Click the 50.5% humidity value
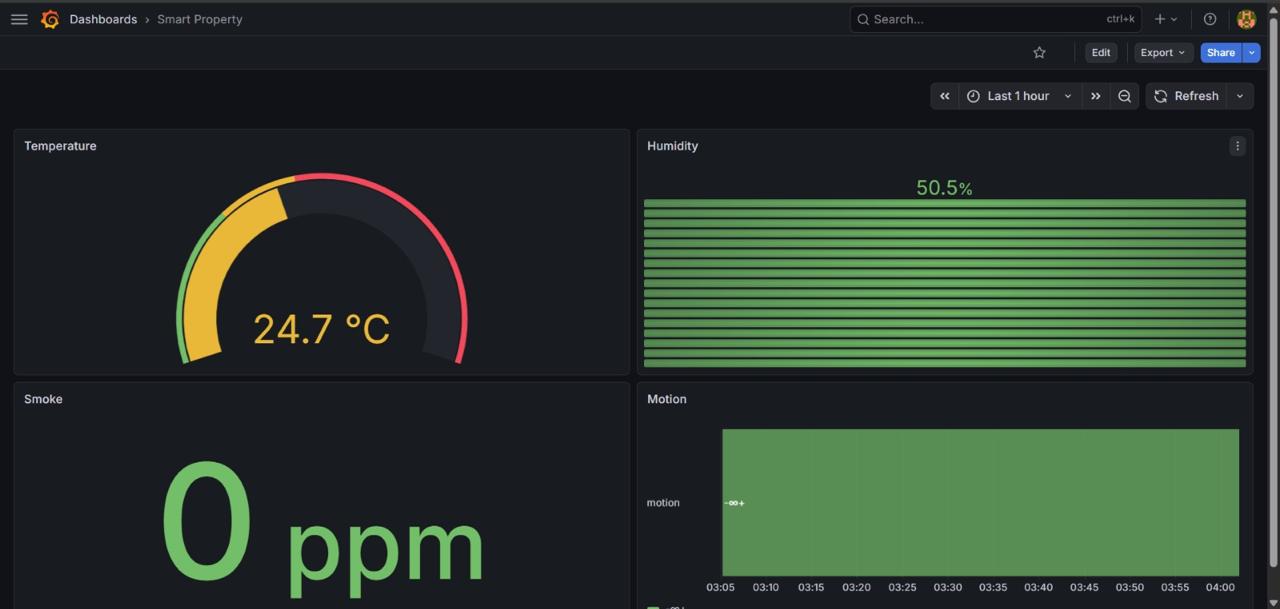The height and width of the screenshot is (609, 1280). point(944,188)
